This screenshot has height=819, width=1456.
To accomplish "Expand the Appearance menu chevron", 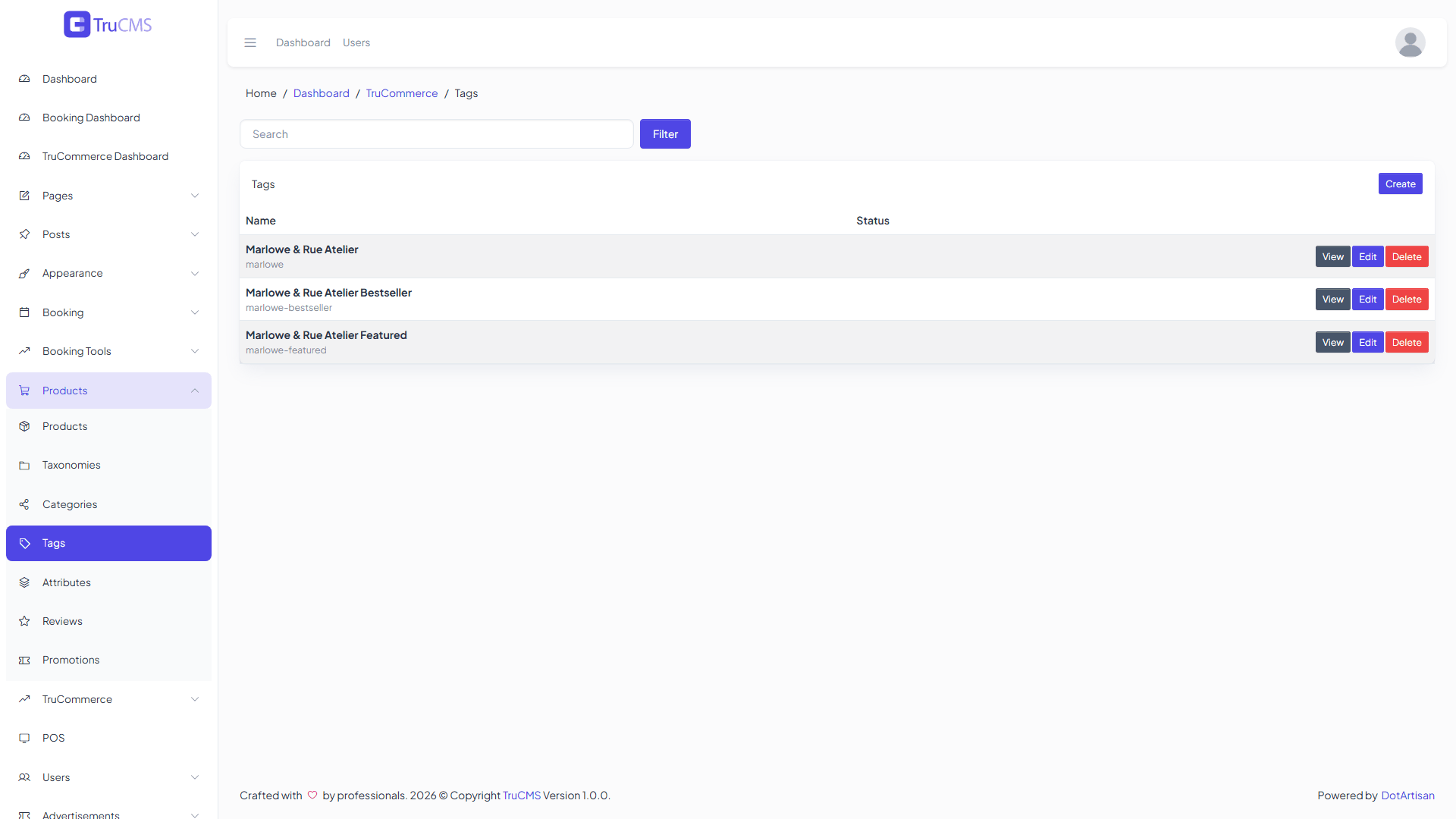I will coord(195,273).
